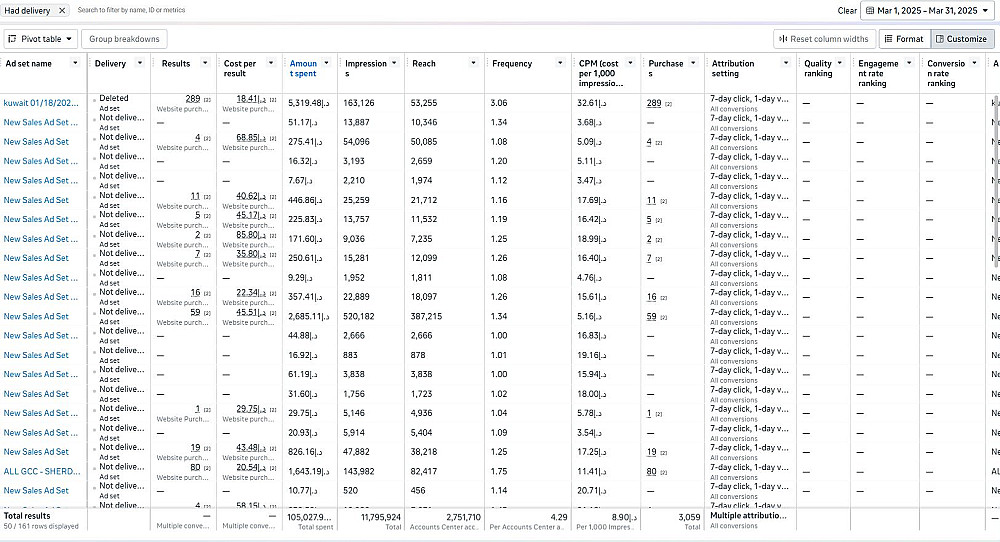This screenshot has height=542, width=1000.
Task: Select the 5,319.48 amount spent cell
Action: tap(309, 103)
